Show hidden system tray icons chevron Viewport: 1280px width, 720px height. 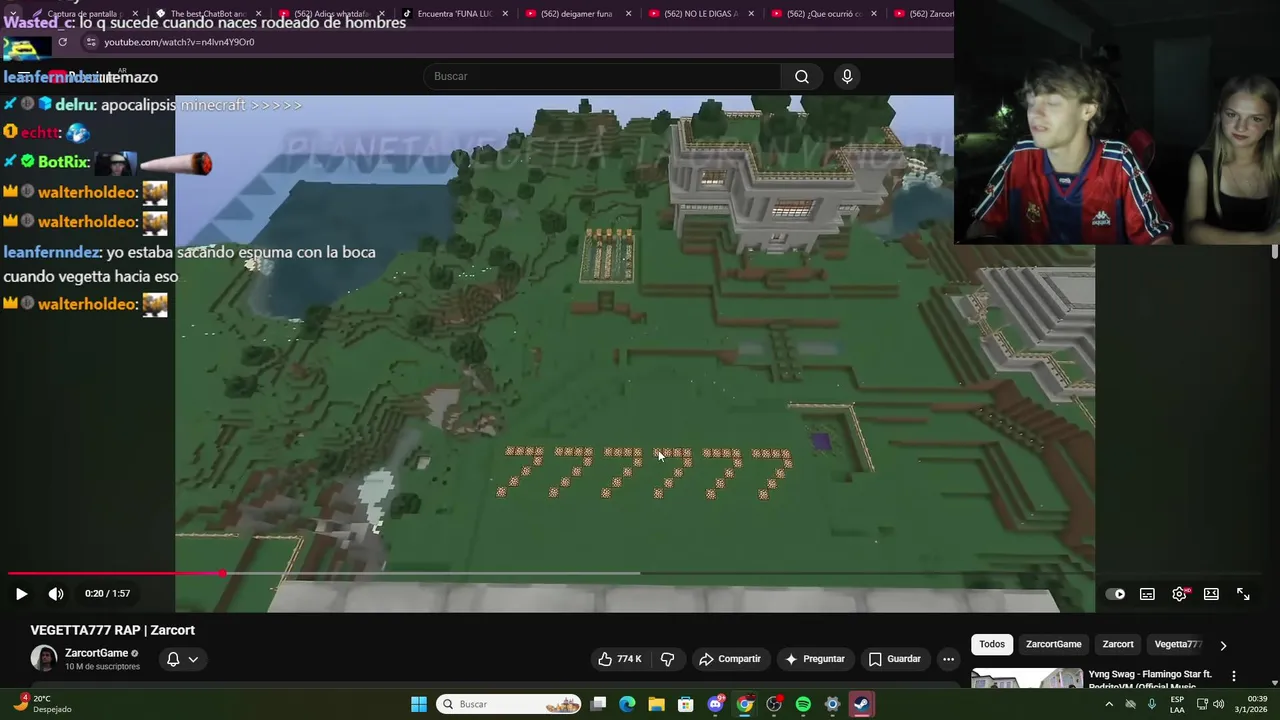pos(1109,704)
